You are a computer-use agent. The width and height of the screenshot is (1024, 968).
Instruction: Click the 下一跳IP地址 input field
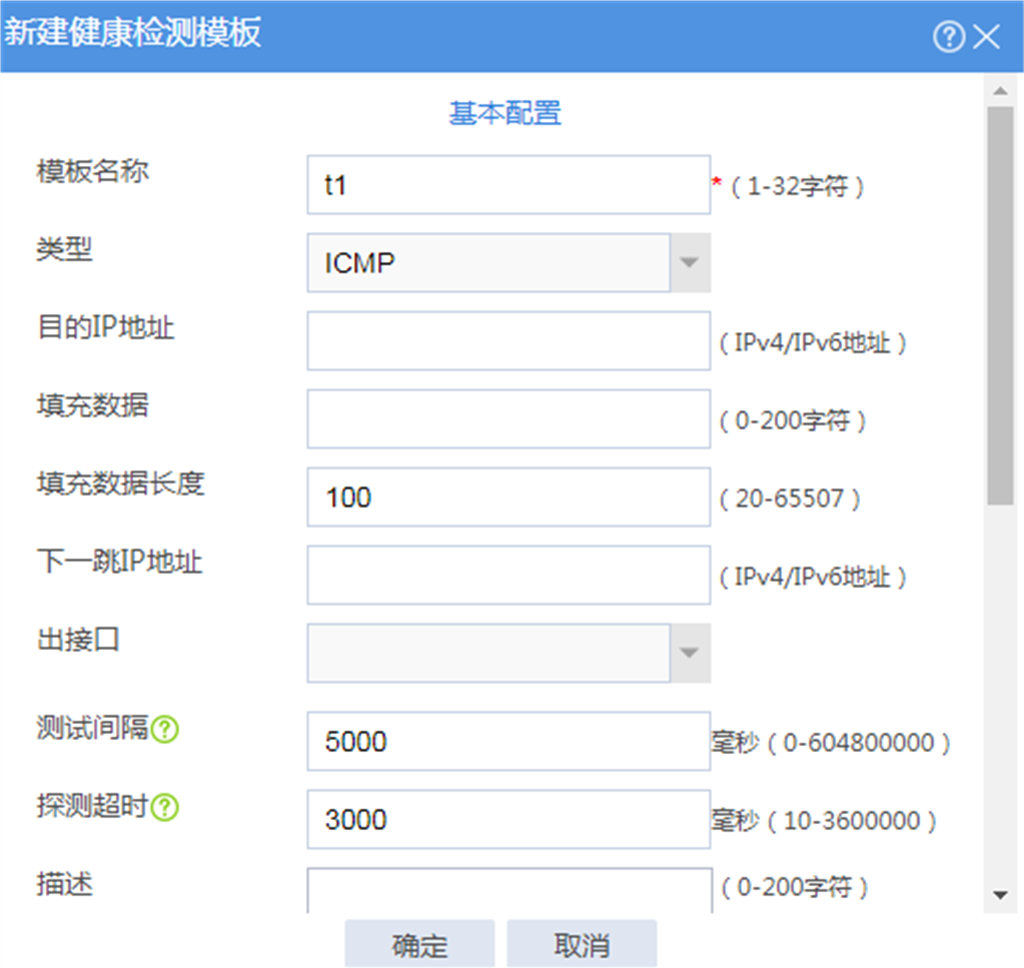coord(509,575)
